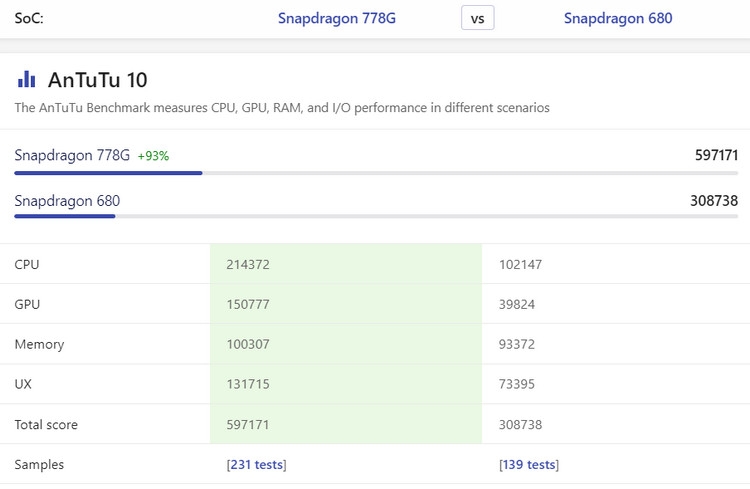Click the Snapdragon 680 score progress bar

click(376, 216)
